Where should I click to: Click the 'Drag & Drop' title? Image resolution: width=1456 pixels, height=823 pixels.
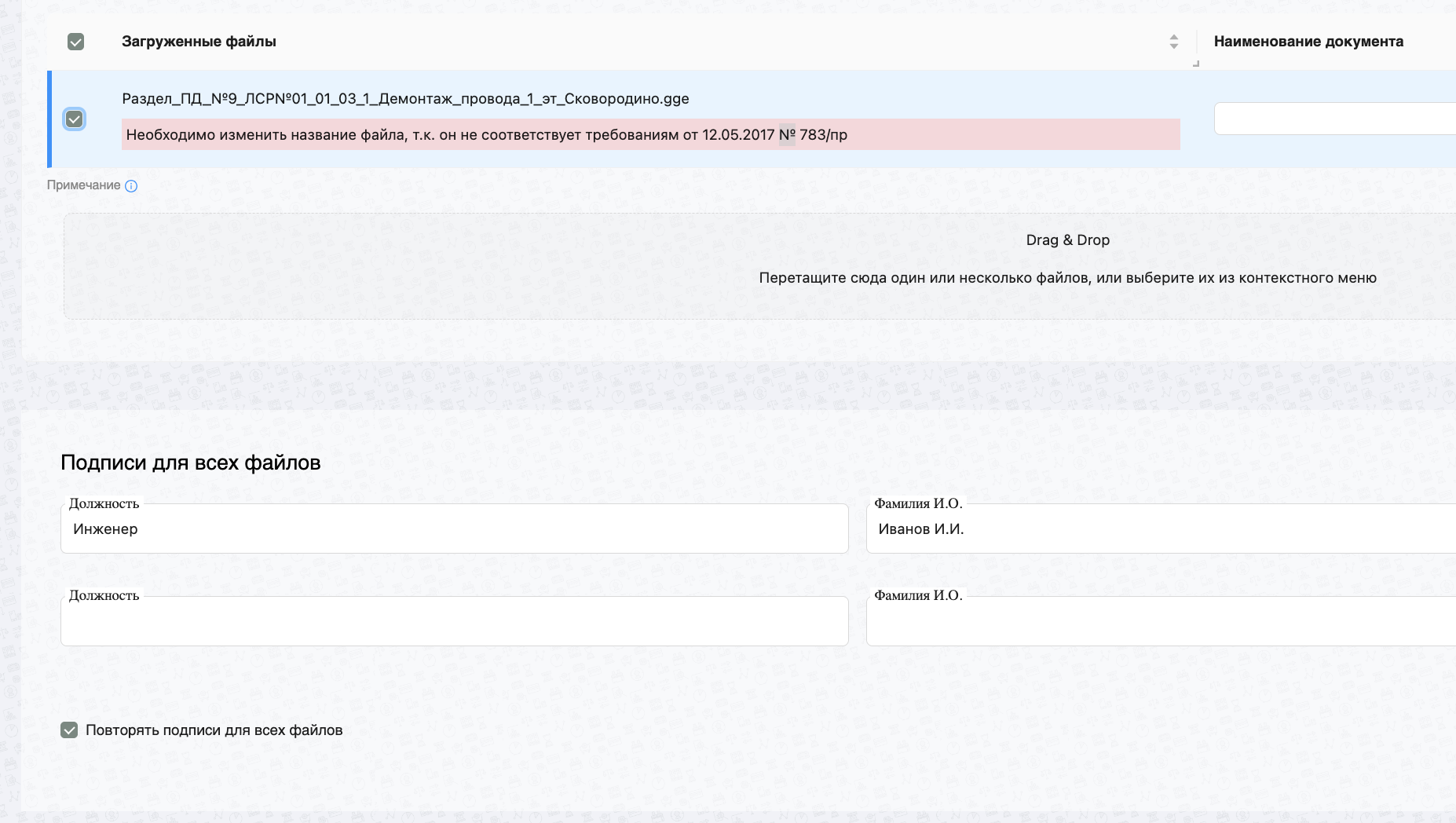coord(1067,240)
